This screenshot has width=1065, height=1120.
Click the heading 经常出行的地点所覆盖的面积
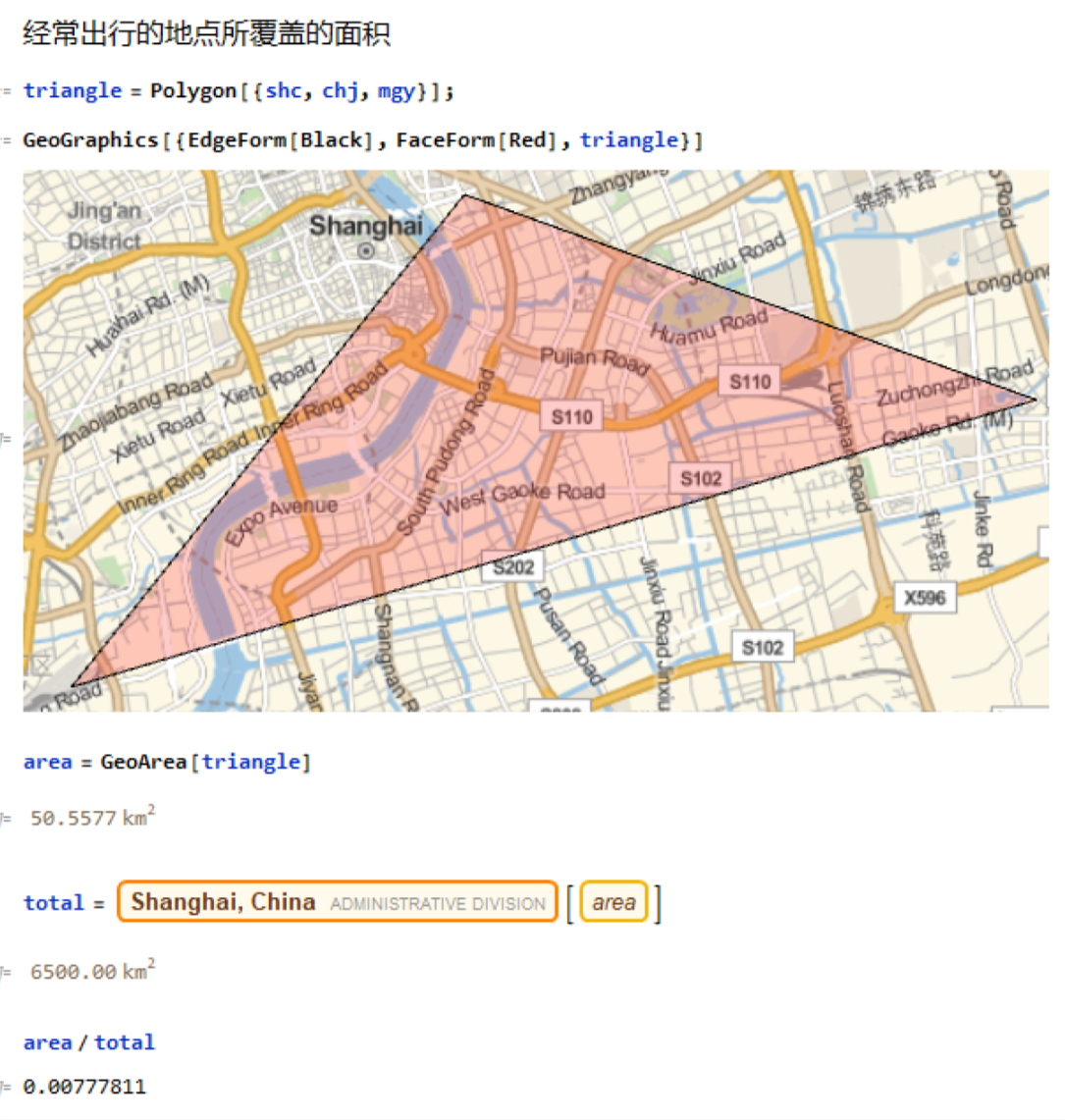click(206, 32)
